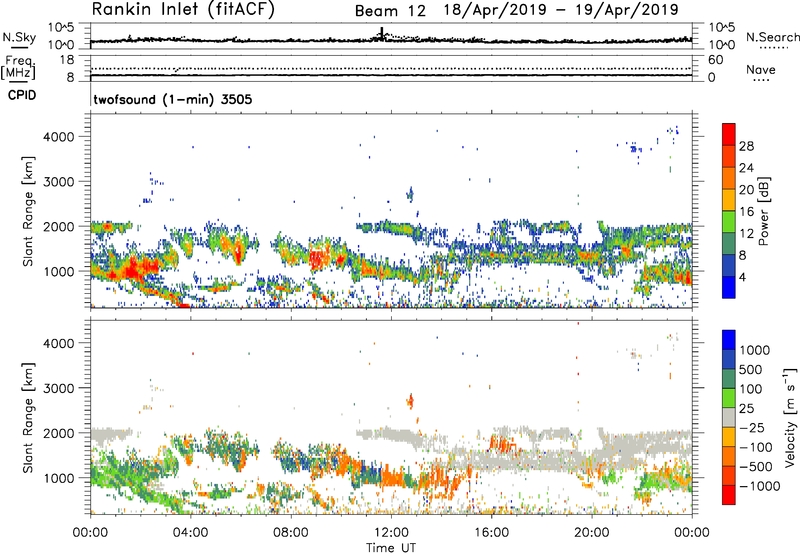Click the '28' power colorbar value
The image size is (800, 554).
746,146
